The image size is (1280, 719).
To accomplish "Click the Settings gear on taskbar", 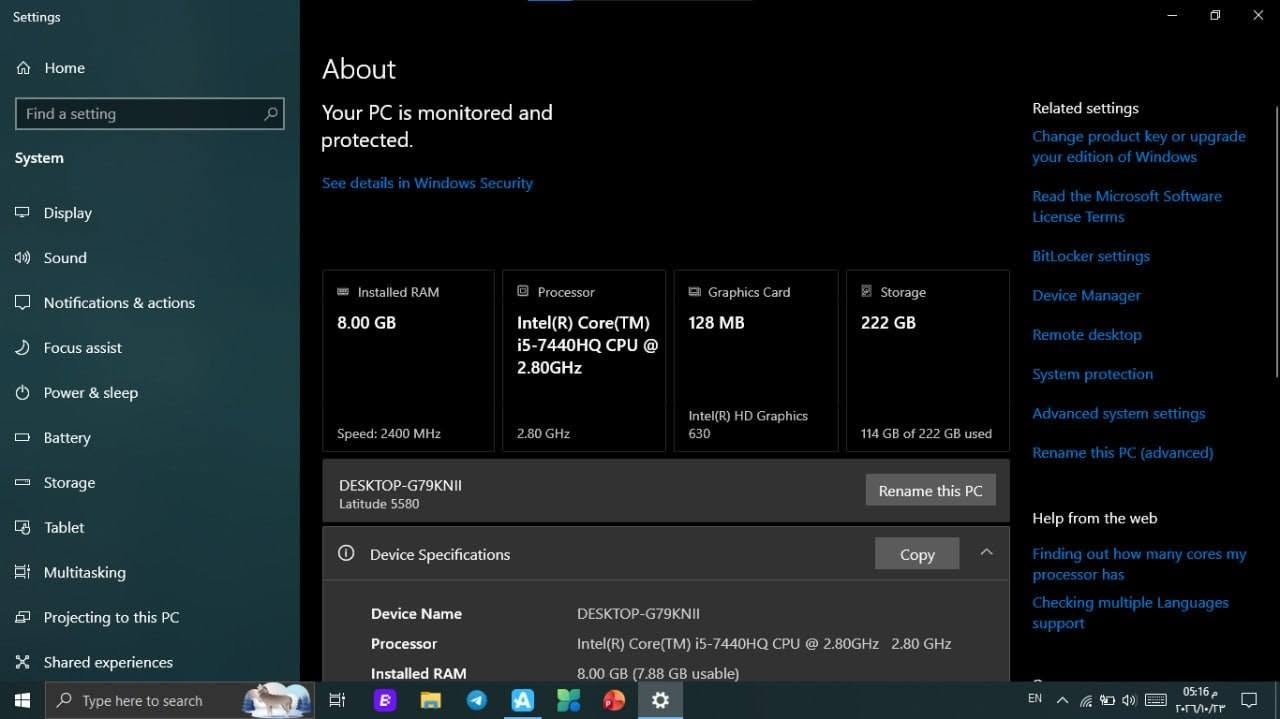I will click(x=660, y=700).
